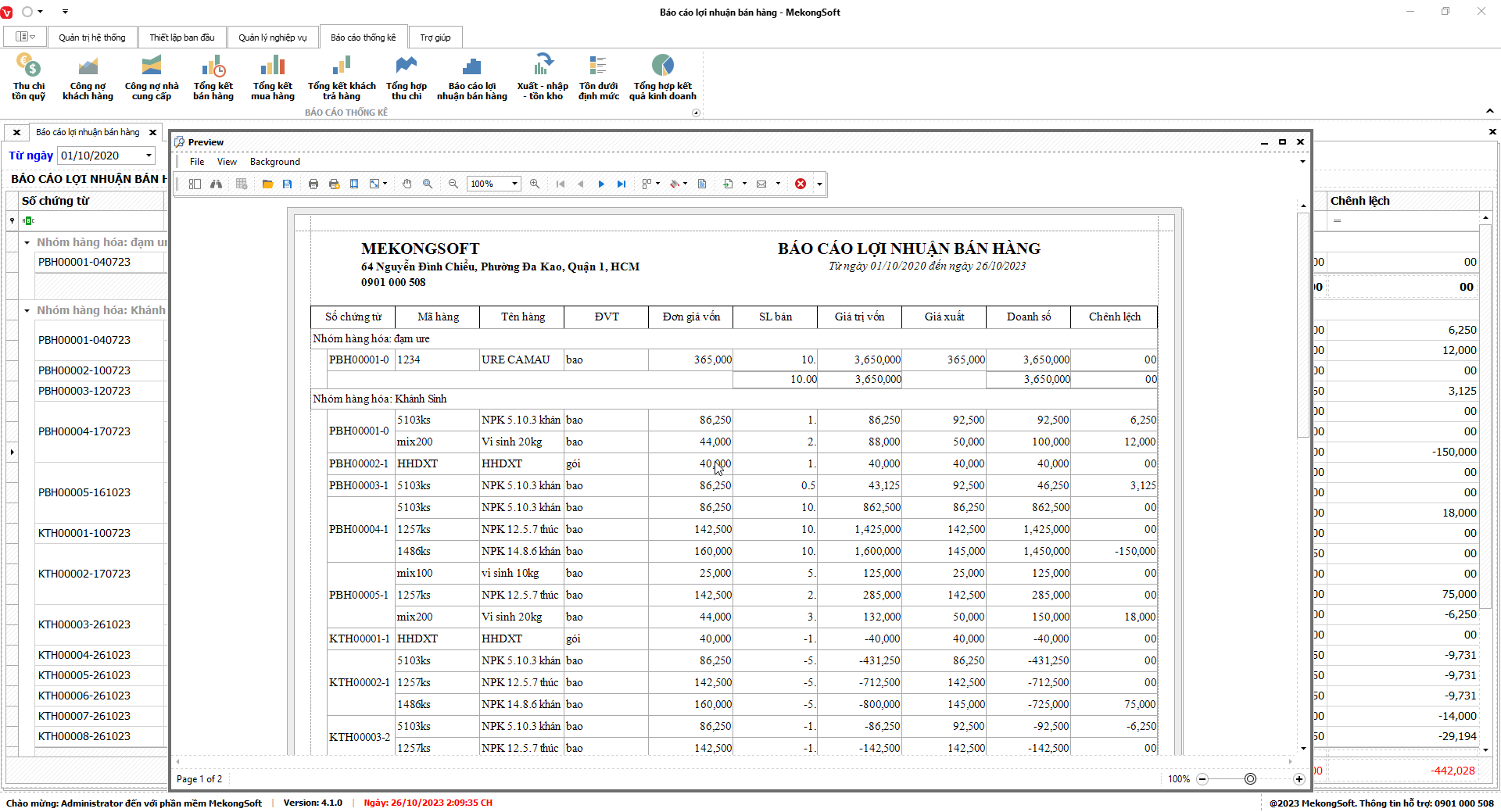Jump to the last page of the report

pyautogui.click(x=622, y=184)
